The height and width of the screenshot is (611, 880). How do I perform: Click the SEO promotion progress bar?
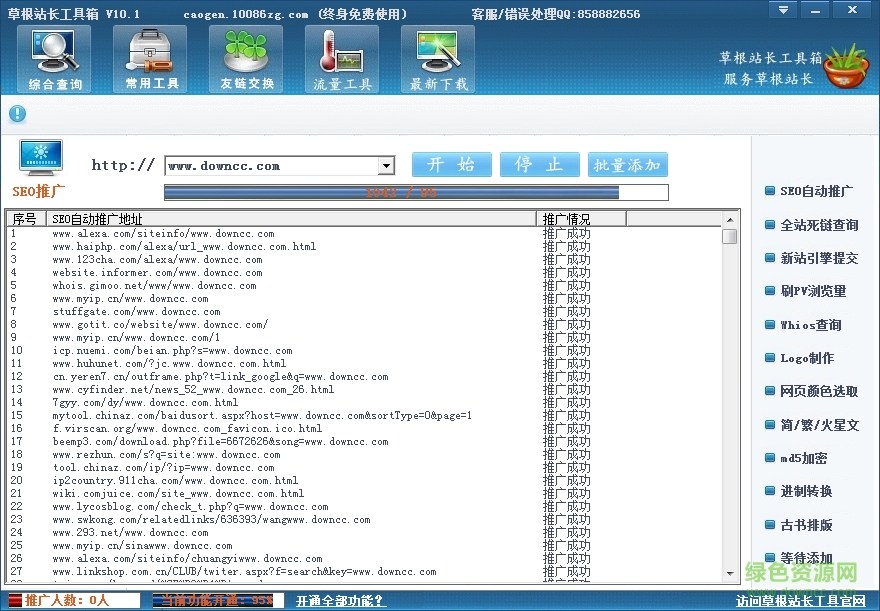coord(415,192)
